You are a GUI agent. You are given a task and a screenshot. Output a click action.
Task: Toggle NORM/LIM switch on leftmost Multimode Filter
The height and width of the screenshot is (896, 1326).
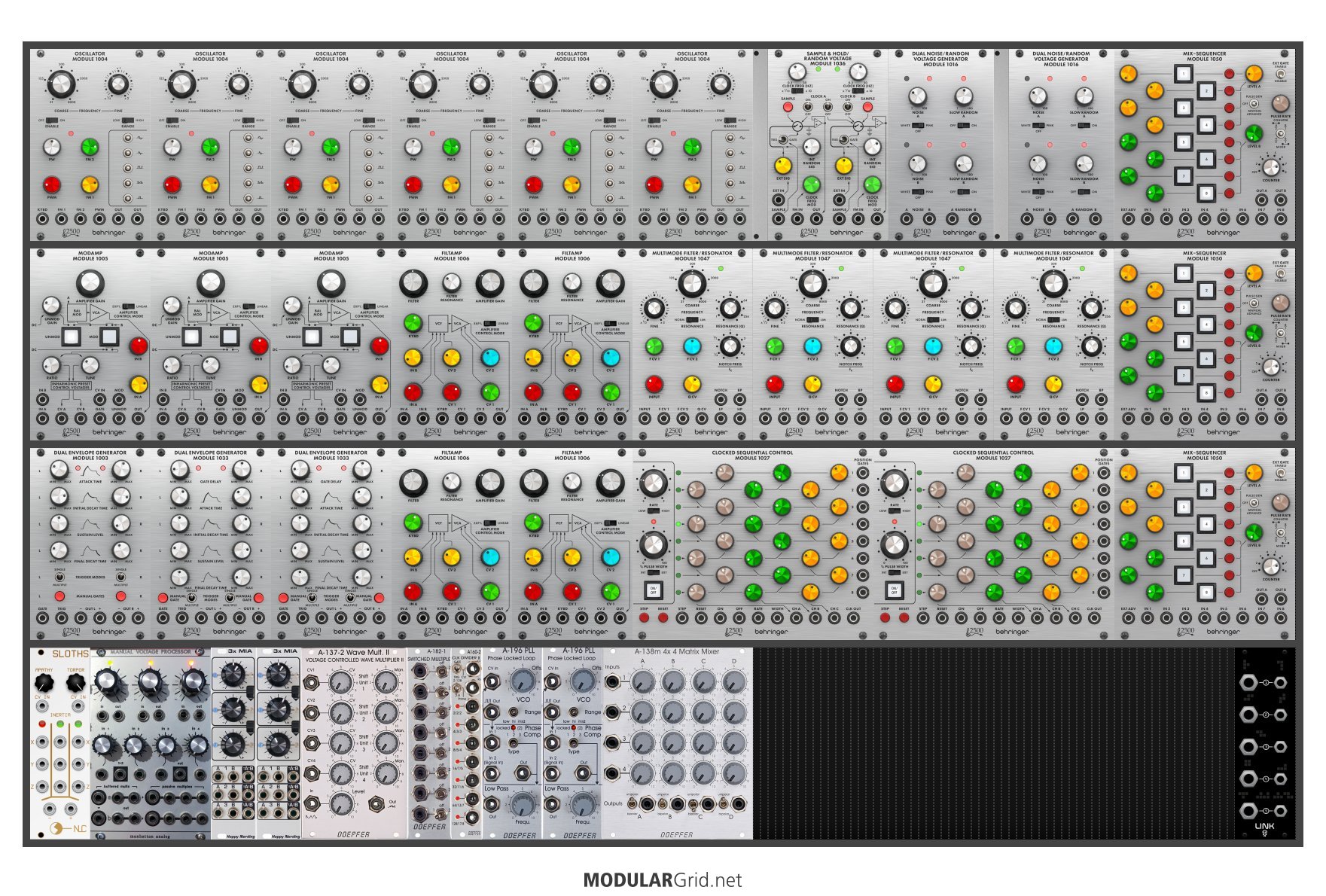(691, 320)
